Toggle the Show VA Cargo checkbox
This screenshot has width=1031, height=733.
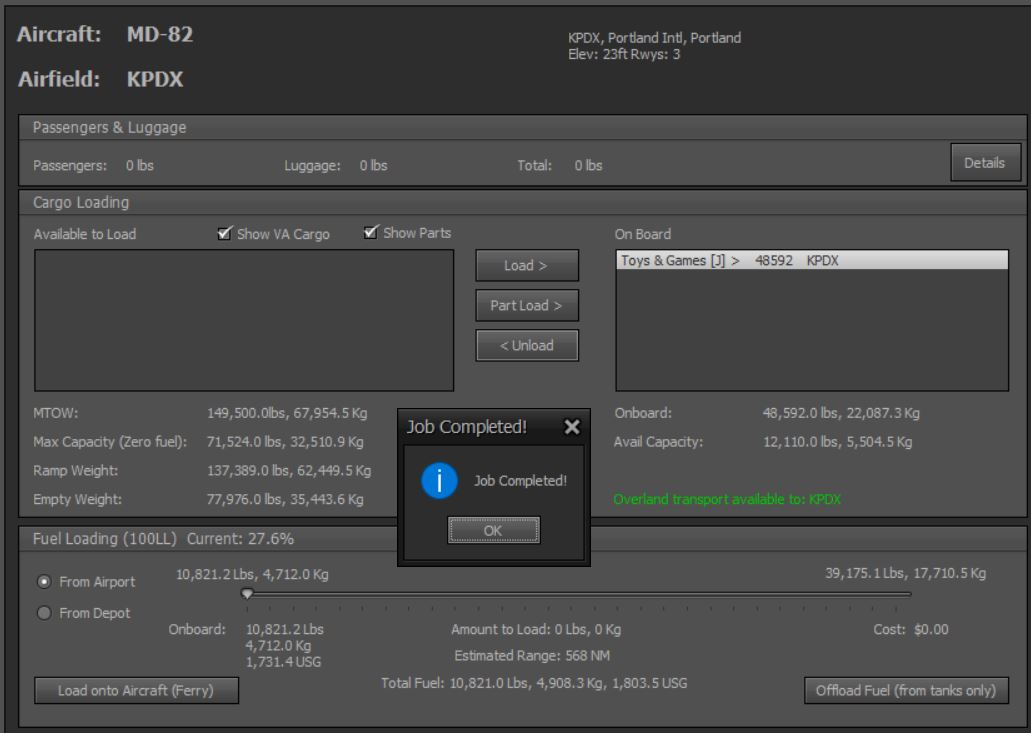coord(225,234)
